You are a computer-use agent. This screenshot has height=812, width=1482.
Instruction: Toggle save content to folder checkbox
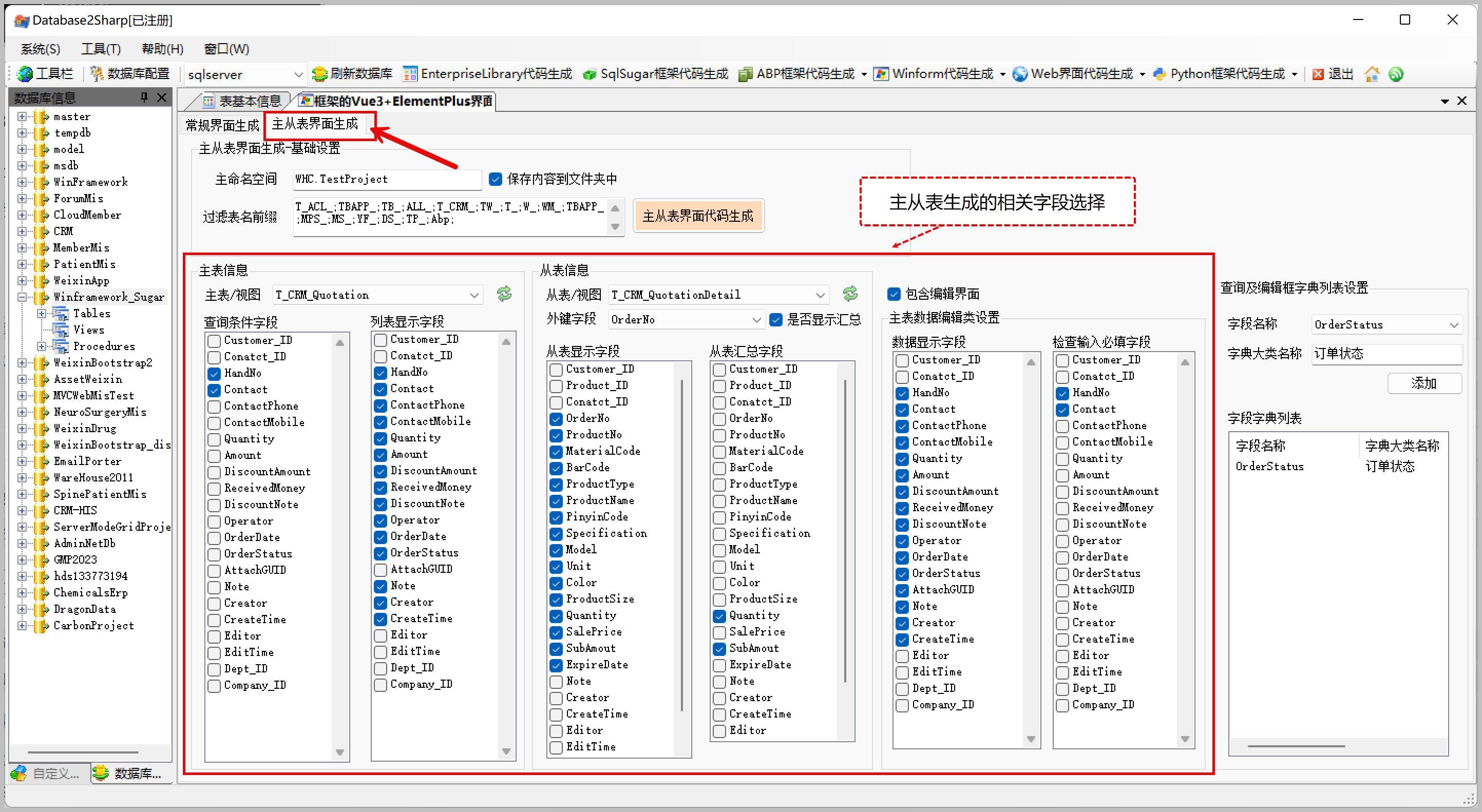click(x=496, y=180)
